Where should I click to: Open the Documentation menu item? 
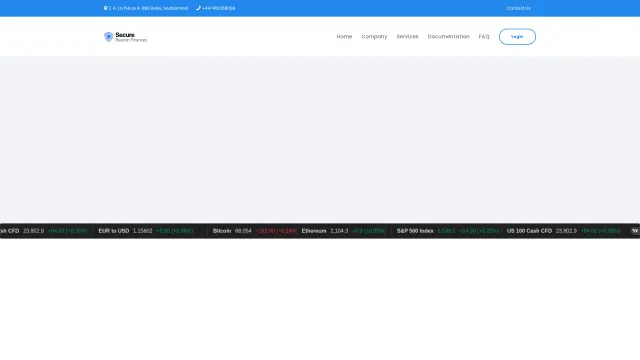(449, 37)
